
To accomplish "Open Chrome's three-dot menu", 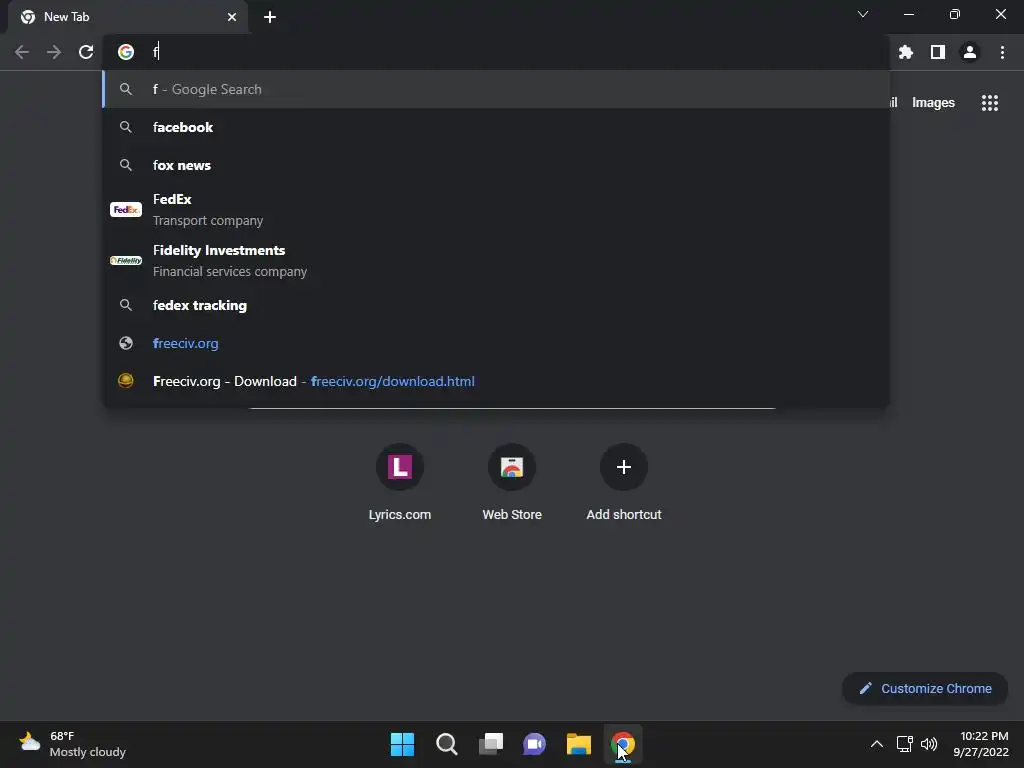I will tap(1002, 52).
